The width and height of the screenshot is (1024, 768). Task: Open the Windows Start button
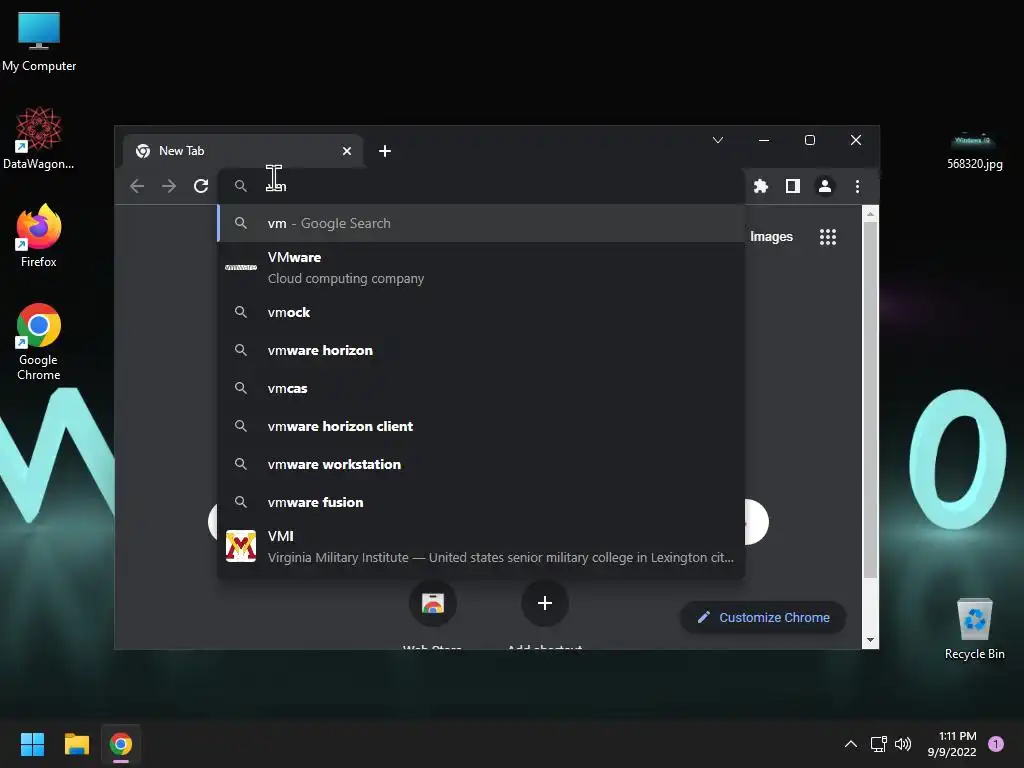pyautogui.click(x=32, y=744)
